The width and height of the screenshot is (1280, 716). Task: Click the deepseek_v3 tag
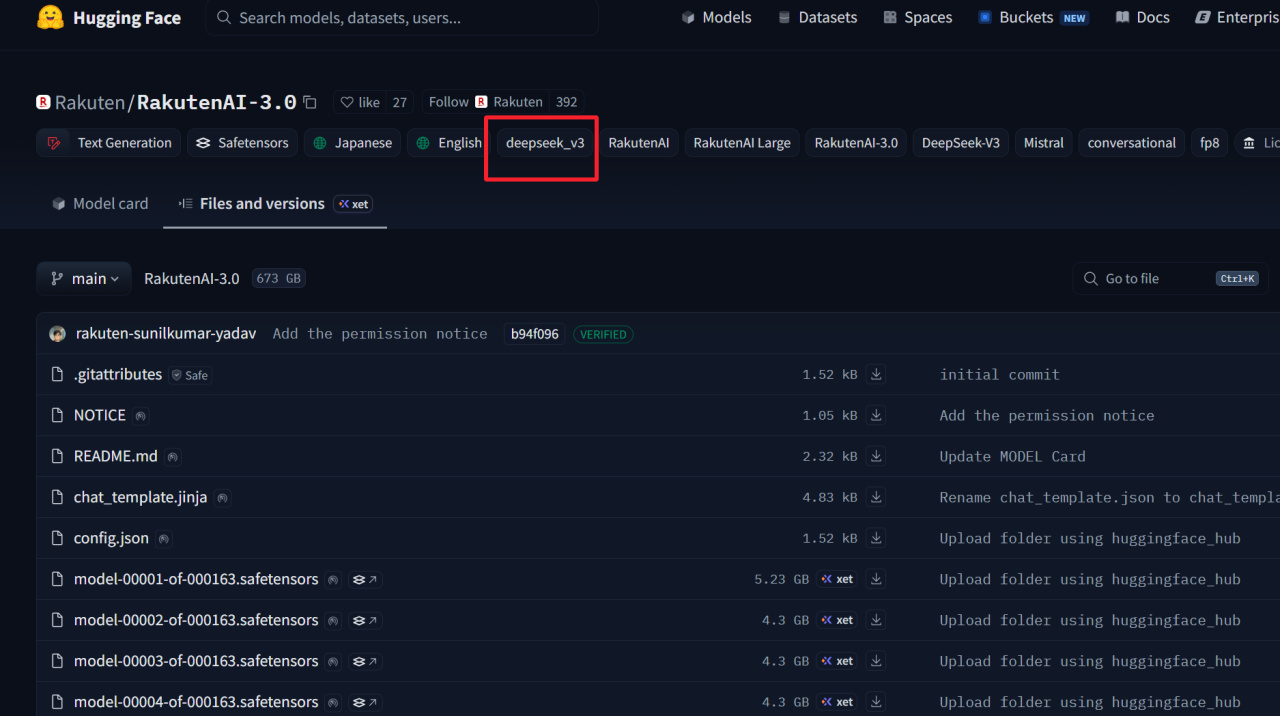[x=545, y=143]
